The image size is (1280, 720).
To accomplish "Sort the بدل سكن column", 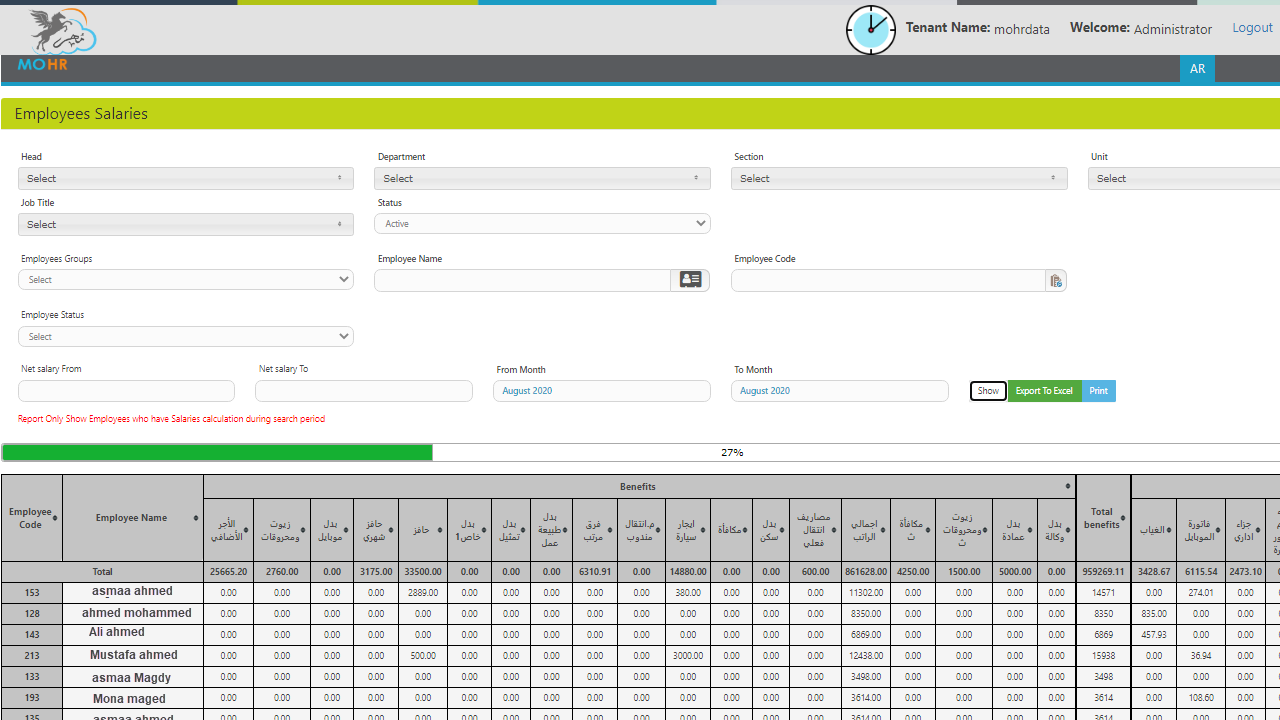I will pos(782,530).
